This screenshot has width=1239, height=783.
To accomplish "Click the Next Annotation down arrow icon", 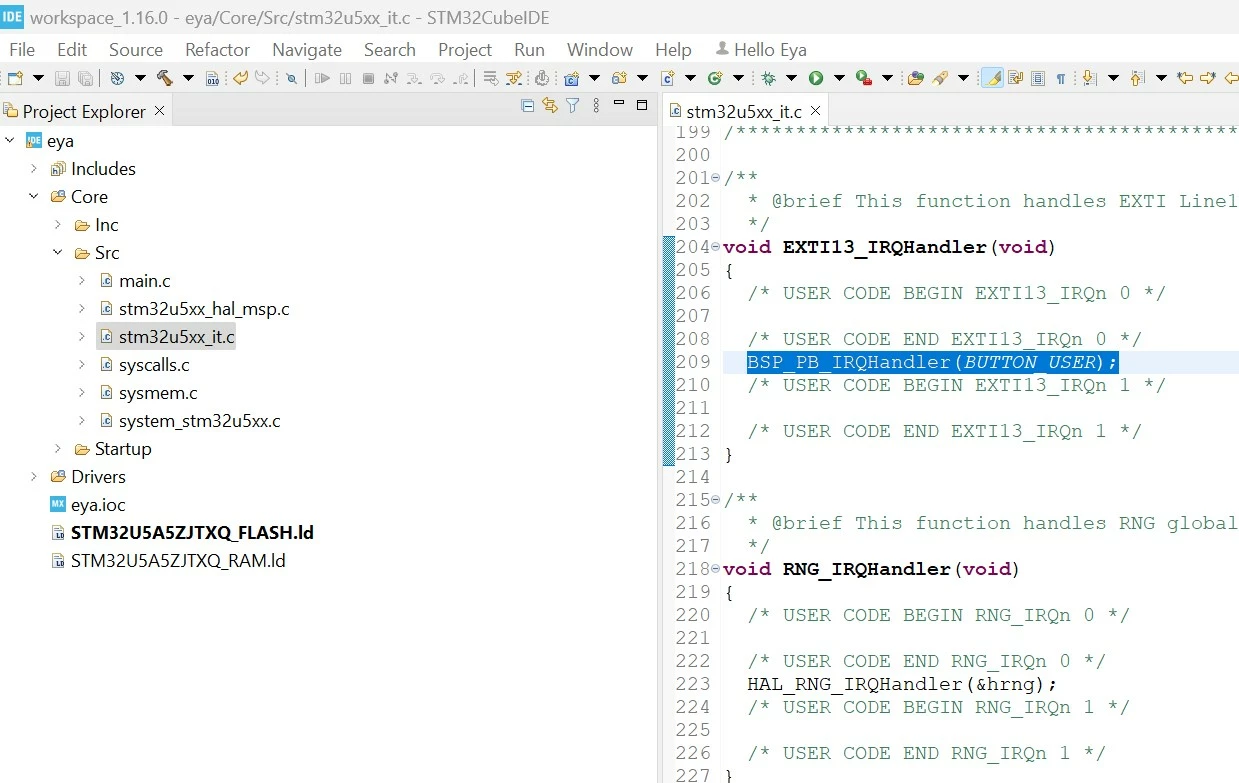I will point(1088,78).
